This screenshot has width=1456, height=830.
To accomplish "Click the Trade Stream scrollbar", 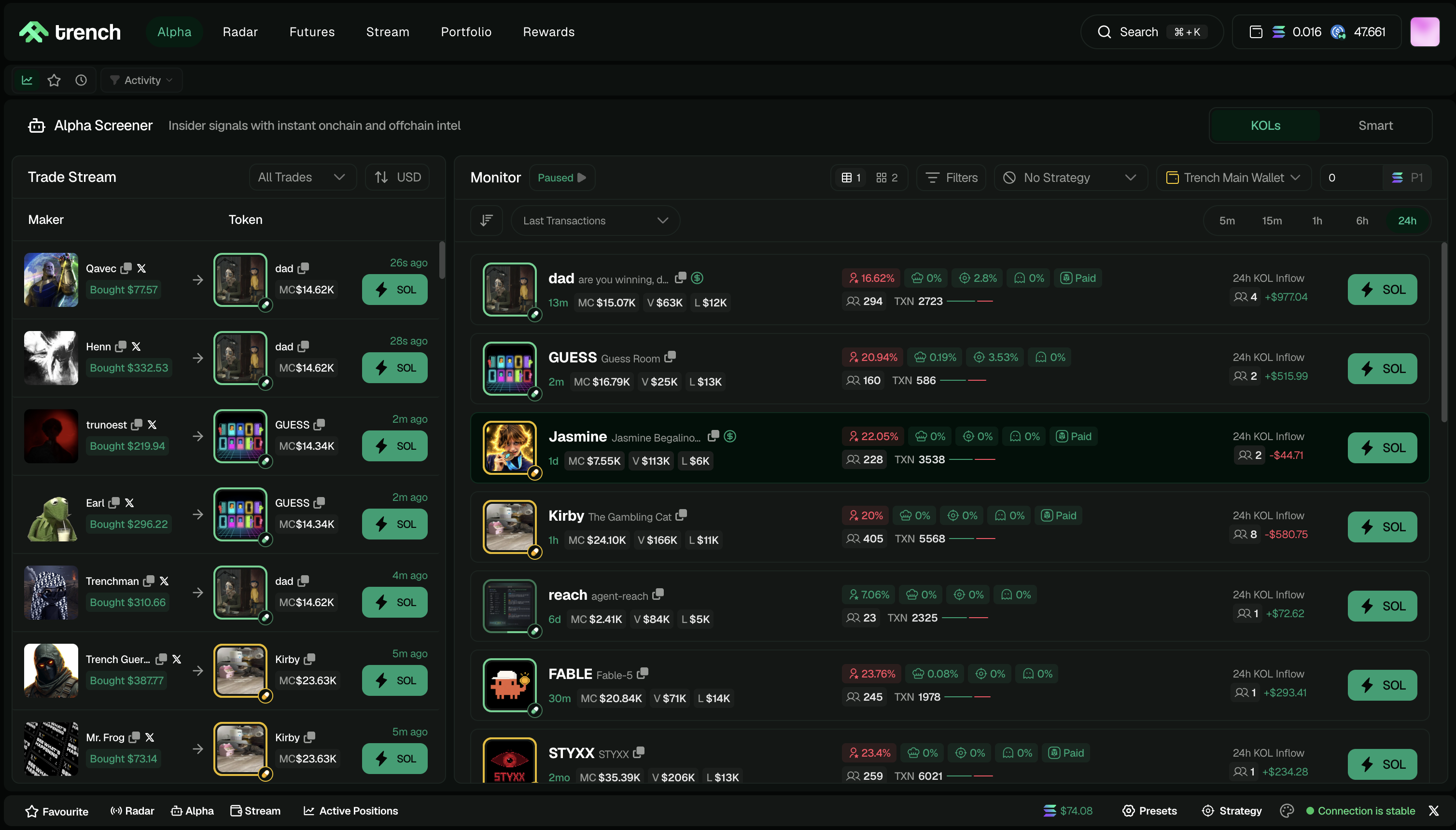I will pos(442,260).
